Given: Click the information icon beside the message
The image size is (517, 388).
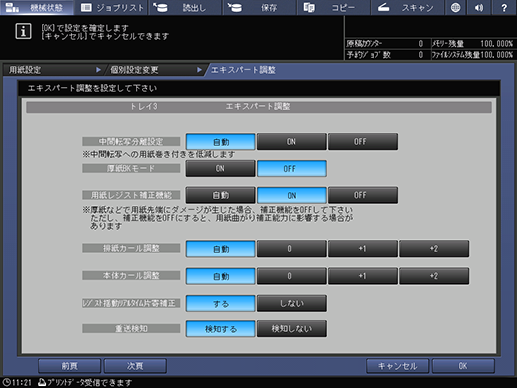Looking at the screenshot, I should (23, 31).
